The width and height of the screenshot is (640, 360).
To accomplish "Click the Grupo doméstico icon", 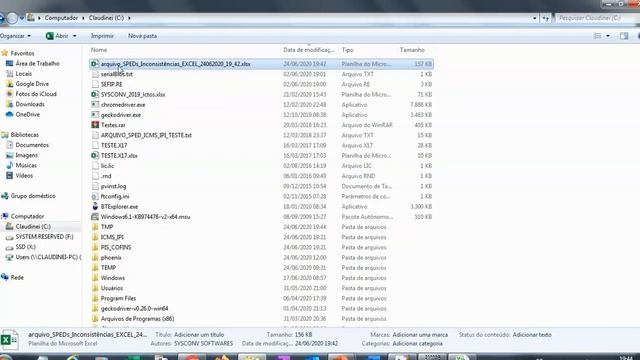I will click(5, 196).
